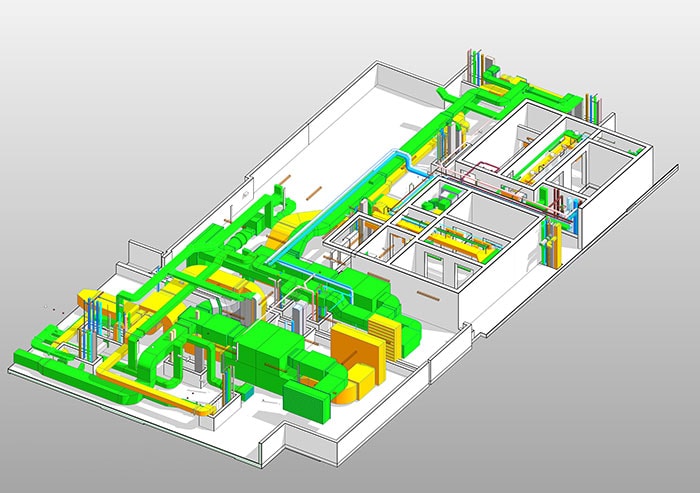The width and height of the screenshot is (700, 493).
Task: Select the yellow duct along the front edge
Action: click(x=150, y=392)
